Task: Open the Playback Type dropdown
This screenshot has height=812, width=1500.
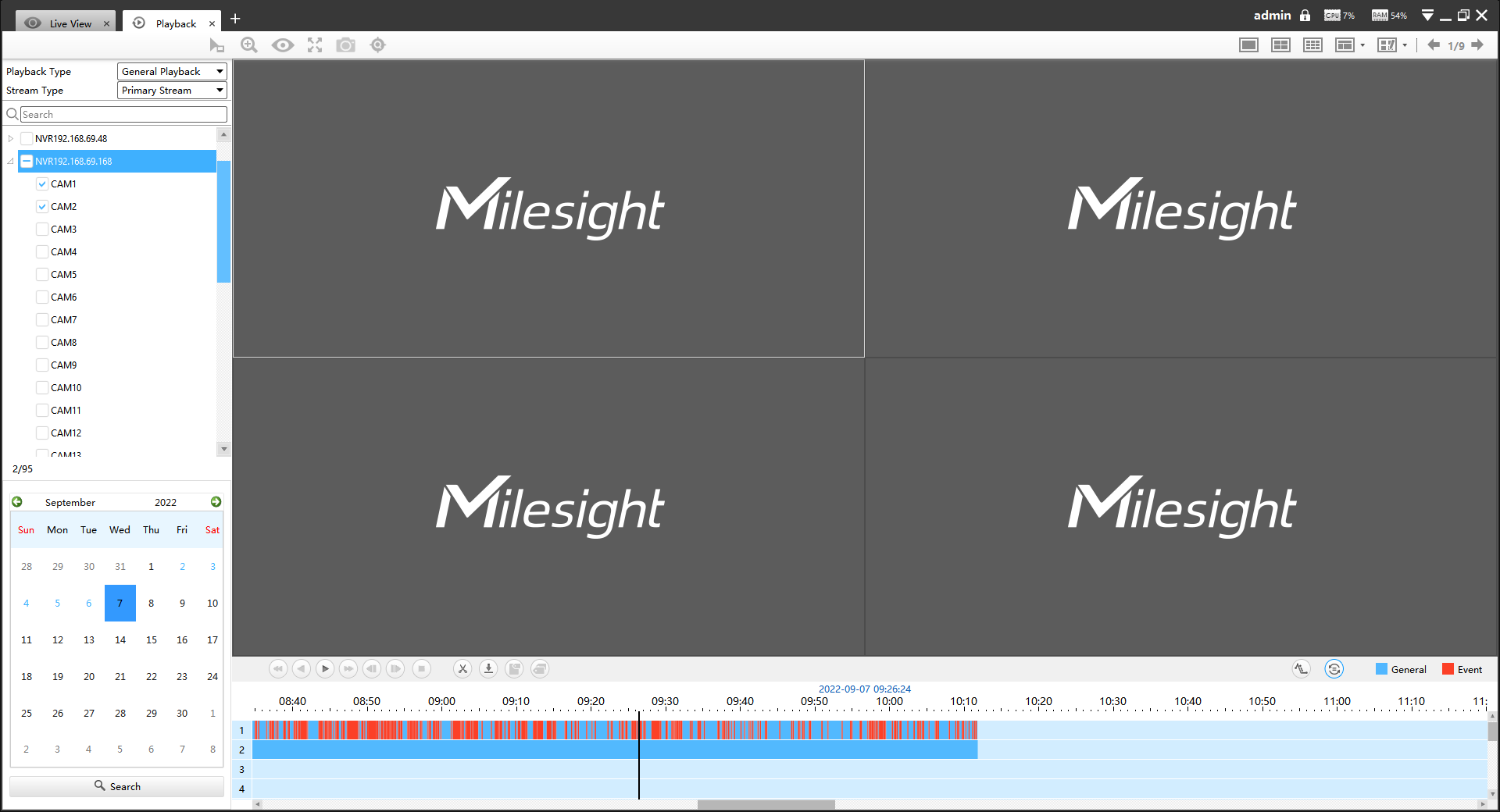Action: (x=172, y=72)
